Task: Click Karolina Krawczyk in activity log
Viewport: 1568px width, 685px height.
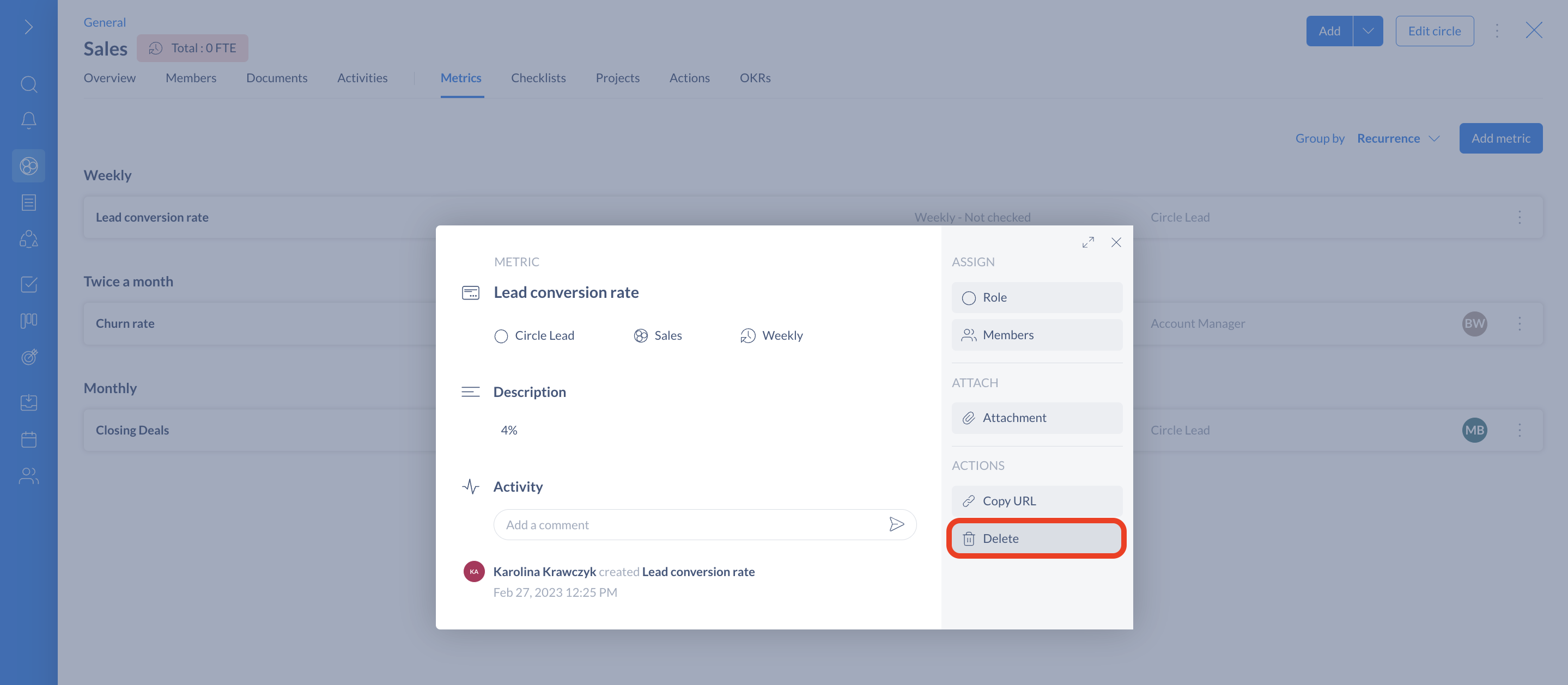Action: coord(544,572)
